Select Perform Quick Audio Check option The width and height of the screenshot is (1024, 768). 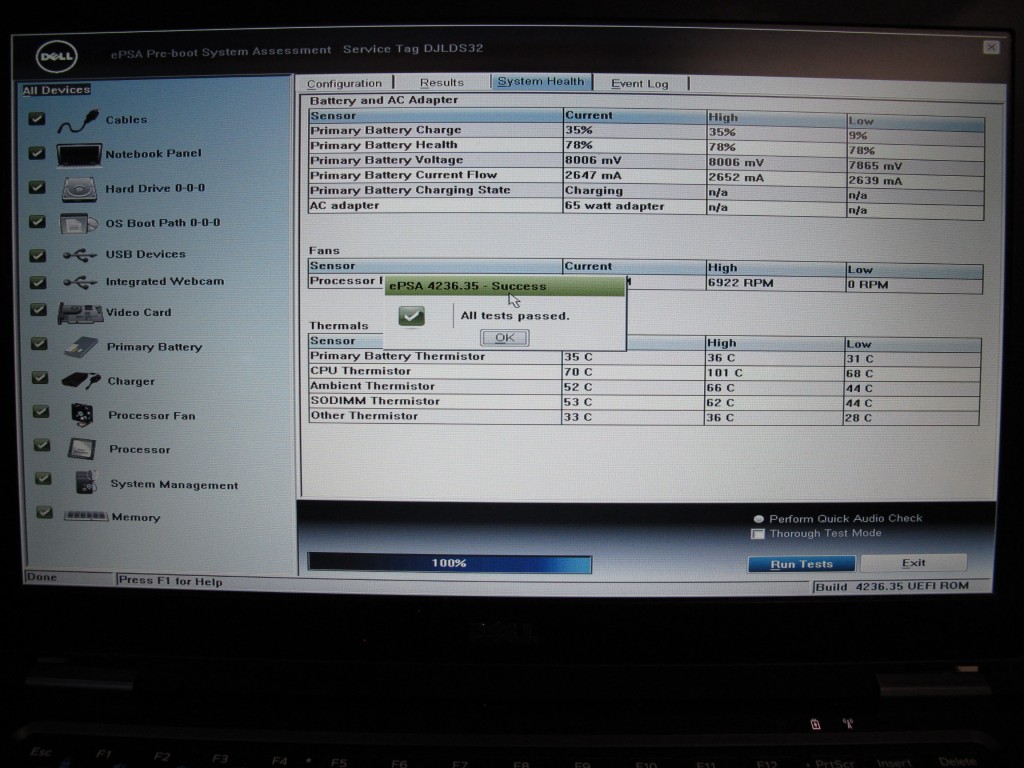click(758, 519)
